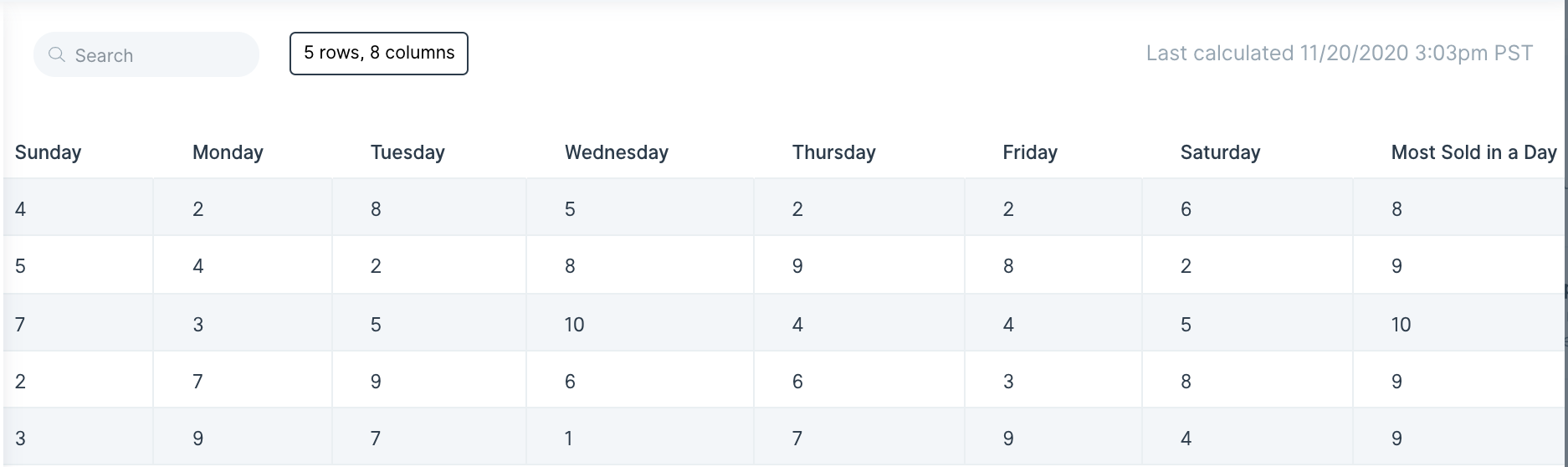The image size is (1568, 467).
Task: Click the Wednesday cell showing 1
Action: 640,437
